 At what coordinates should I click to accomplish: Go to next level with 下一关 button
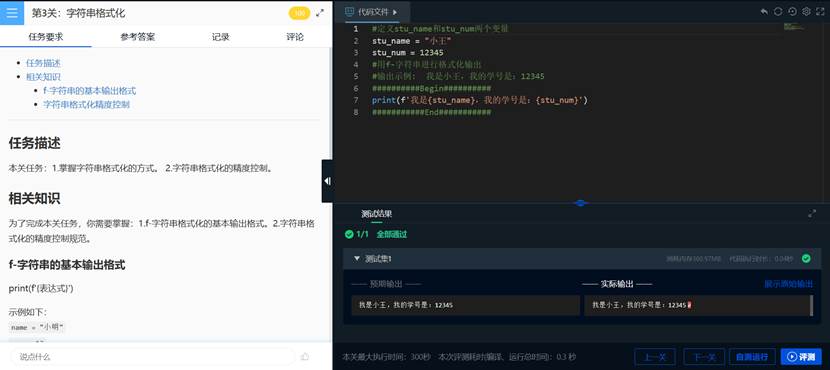click(x=704, y=357)
